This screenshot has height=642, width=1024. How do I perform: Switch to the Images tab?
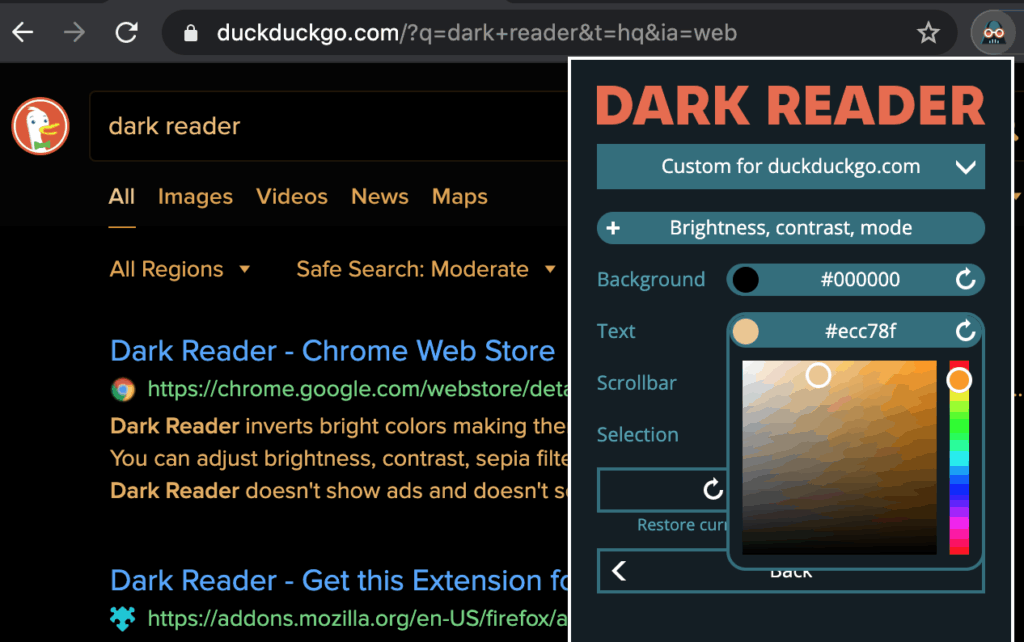point(195,197)
